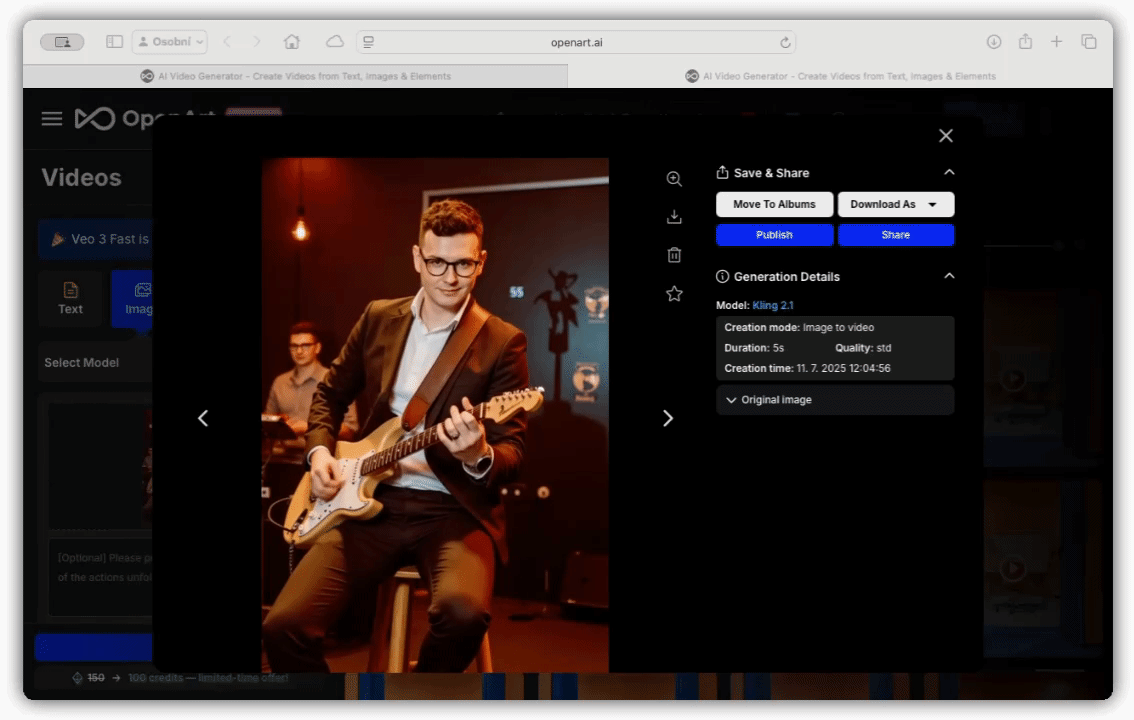Click the optional prompt text field
Viewport: 1134px width, 720px height.
(x=101, y=577)
